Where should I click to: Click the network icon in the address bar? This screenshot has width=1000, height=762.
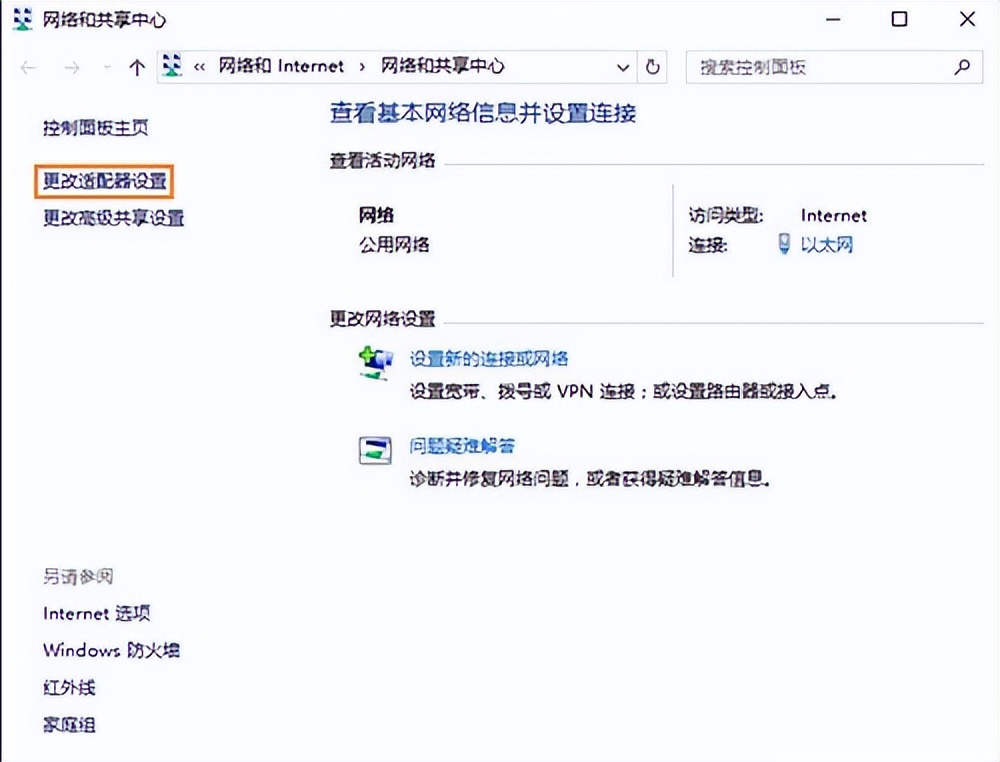[x=171, y=66]
